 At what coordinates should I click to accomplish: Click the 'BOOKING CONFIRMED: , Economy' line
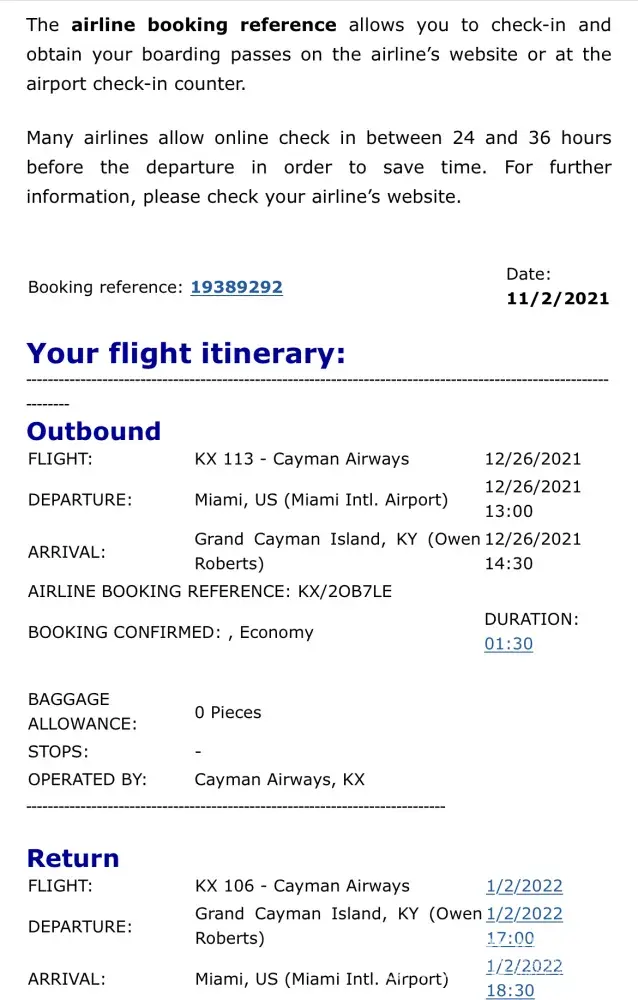pyautogui.click(x=171, y=632)
